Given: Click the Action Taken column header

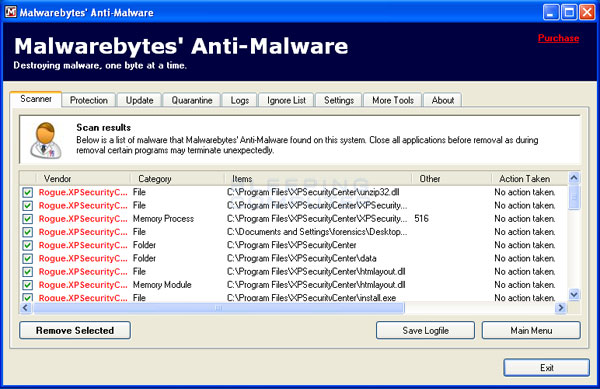Looking at the screenshot, I should click(x=530, y=179).
